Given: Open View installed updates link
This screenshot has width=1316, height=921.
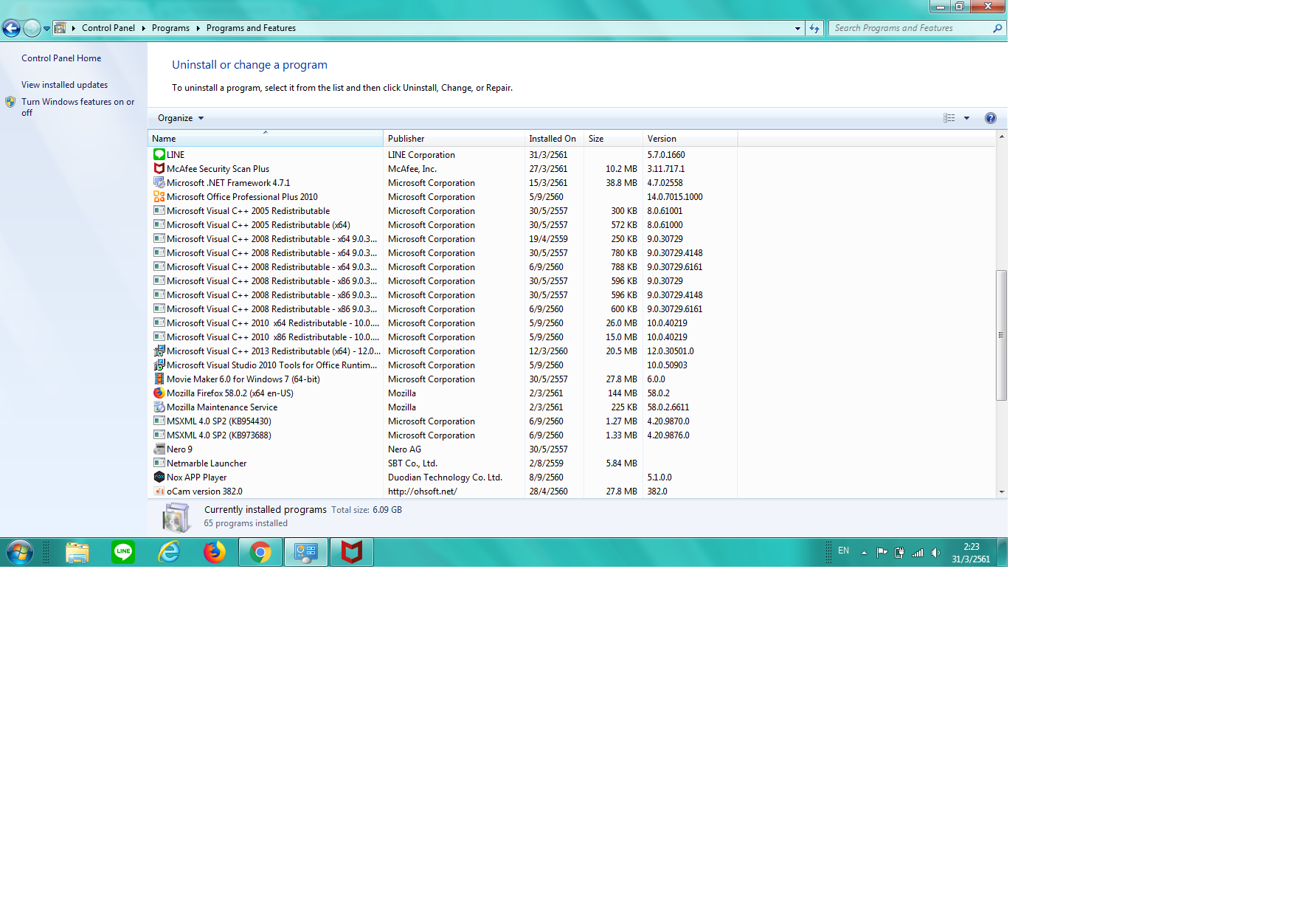Looking at the screenshot, I should point(64,85).
